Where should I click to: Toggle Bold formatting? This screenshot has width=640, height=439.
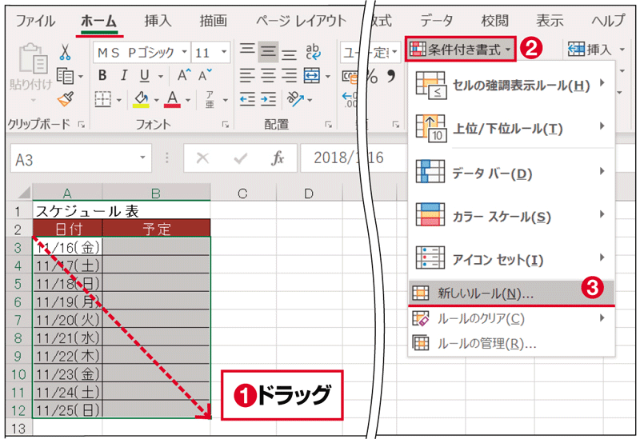pyautogui.click(x=101, y=75)
